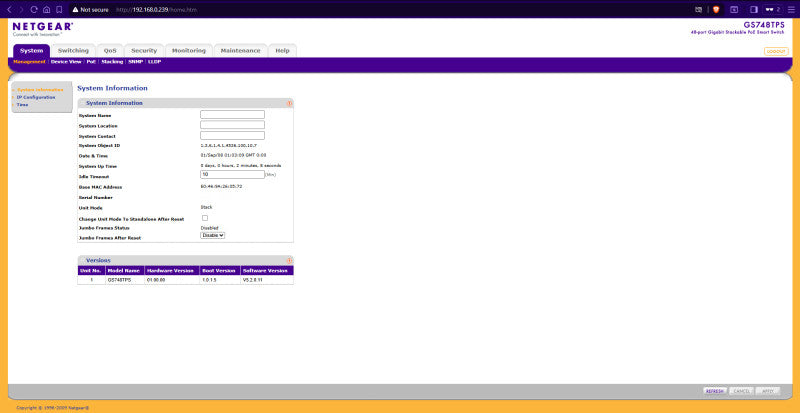The image size is (800, 413).
Task: Open the Stacking submenu
Action: click(112, 62)
